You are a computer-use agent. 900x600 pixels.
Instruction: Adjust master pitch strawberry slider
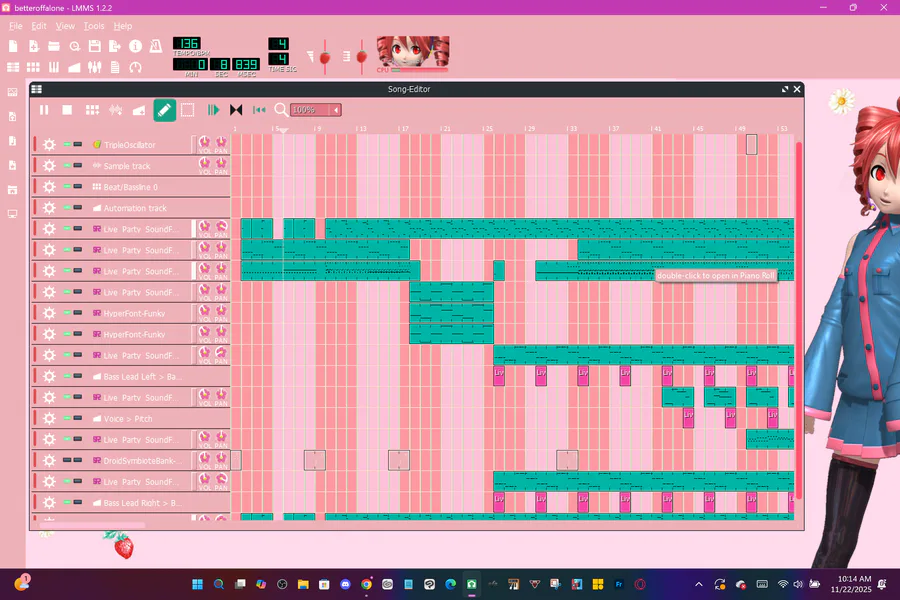362,56
